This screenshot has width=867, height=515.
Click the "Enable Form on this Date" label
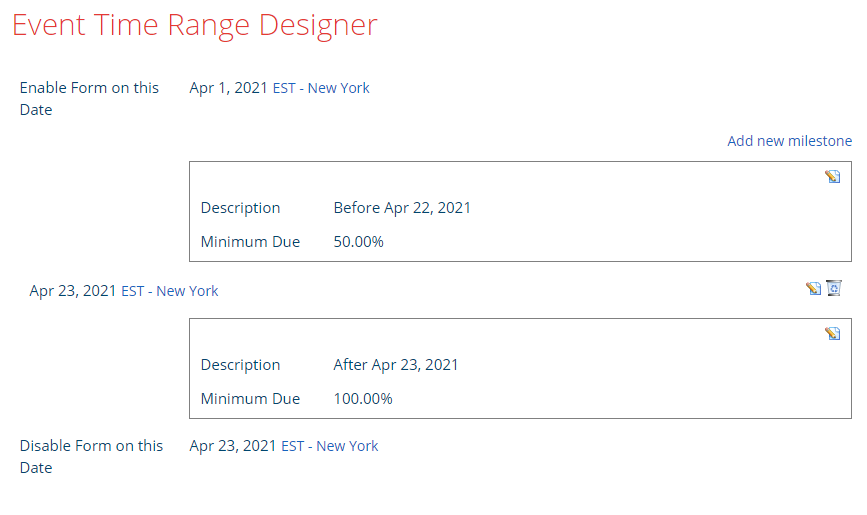[89, 98]
